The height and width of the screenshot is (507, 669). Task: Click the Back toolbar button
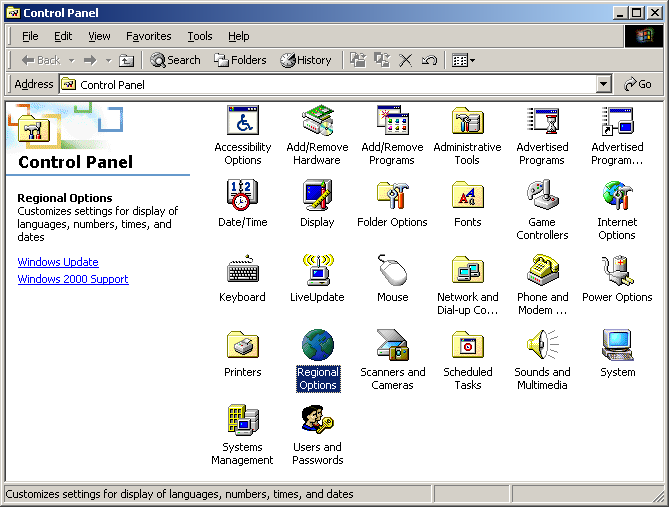(41, 60)
